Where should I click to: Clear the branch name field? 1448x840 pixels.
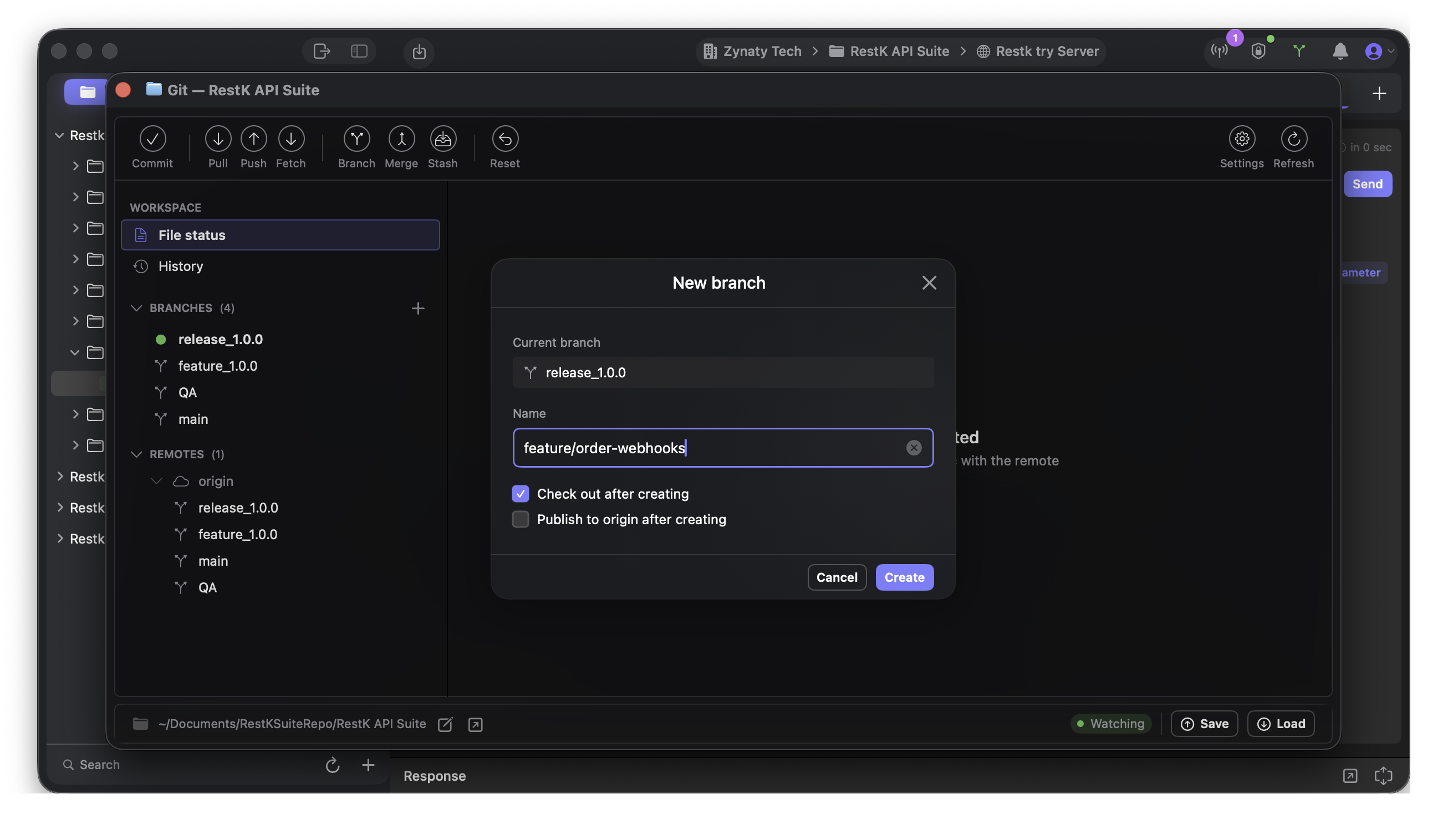coord(913,448)
